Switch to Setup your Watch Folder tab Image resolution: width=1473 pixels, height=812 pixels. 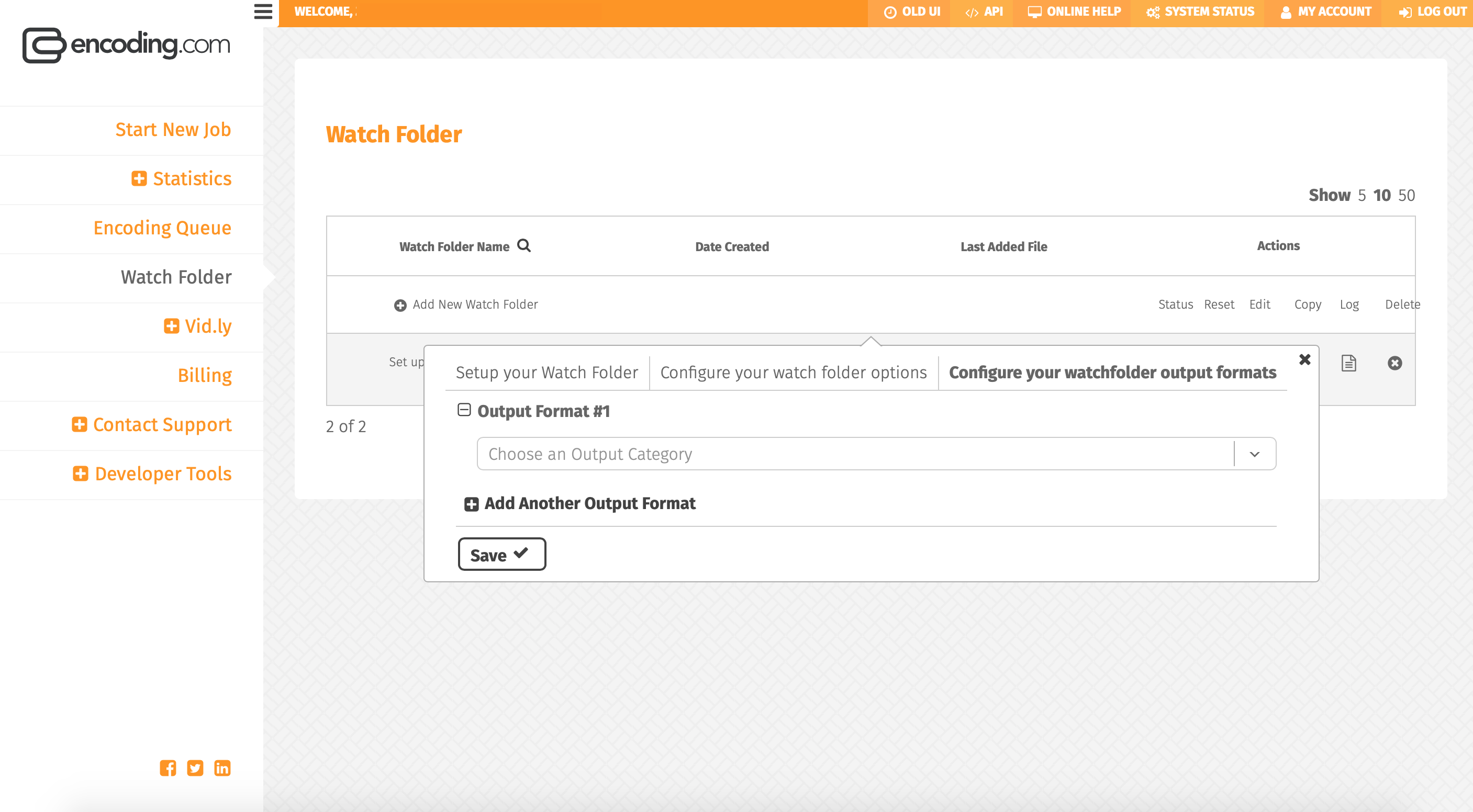point(546,373)
